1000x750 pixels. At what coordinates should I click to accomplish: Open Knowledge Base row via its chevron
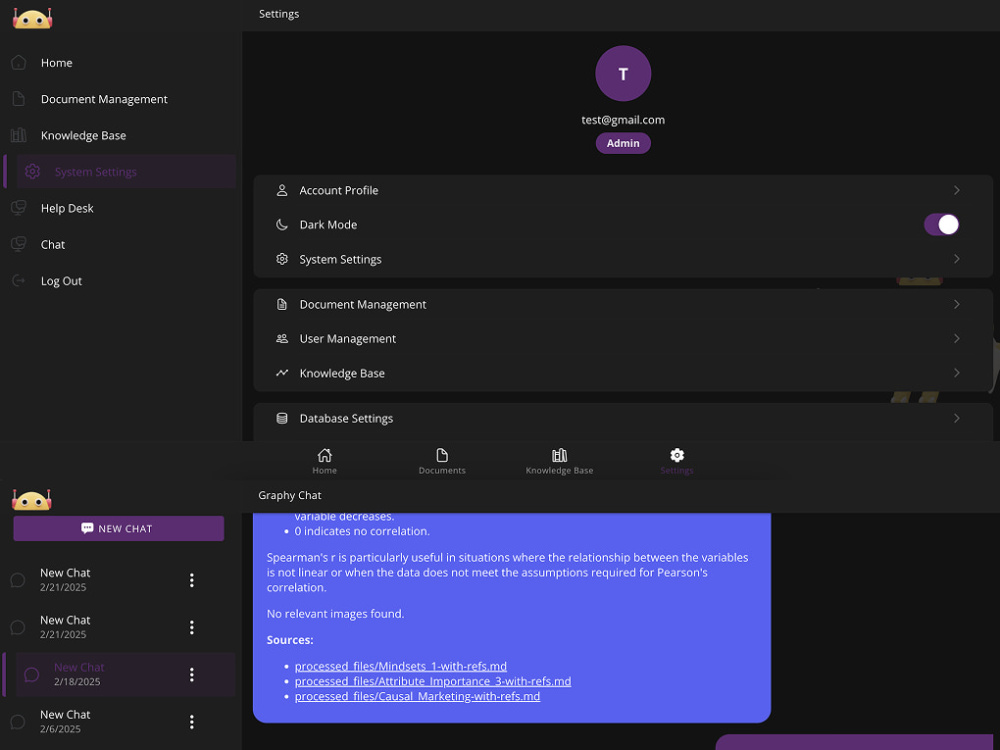(957, 373)
